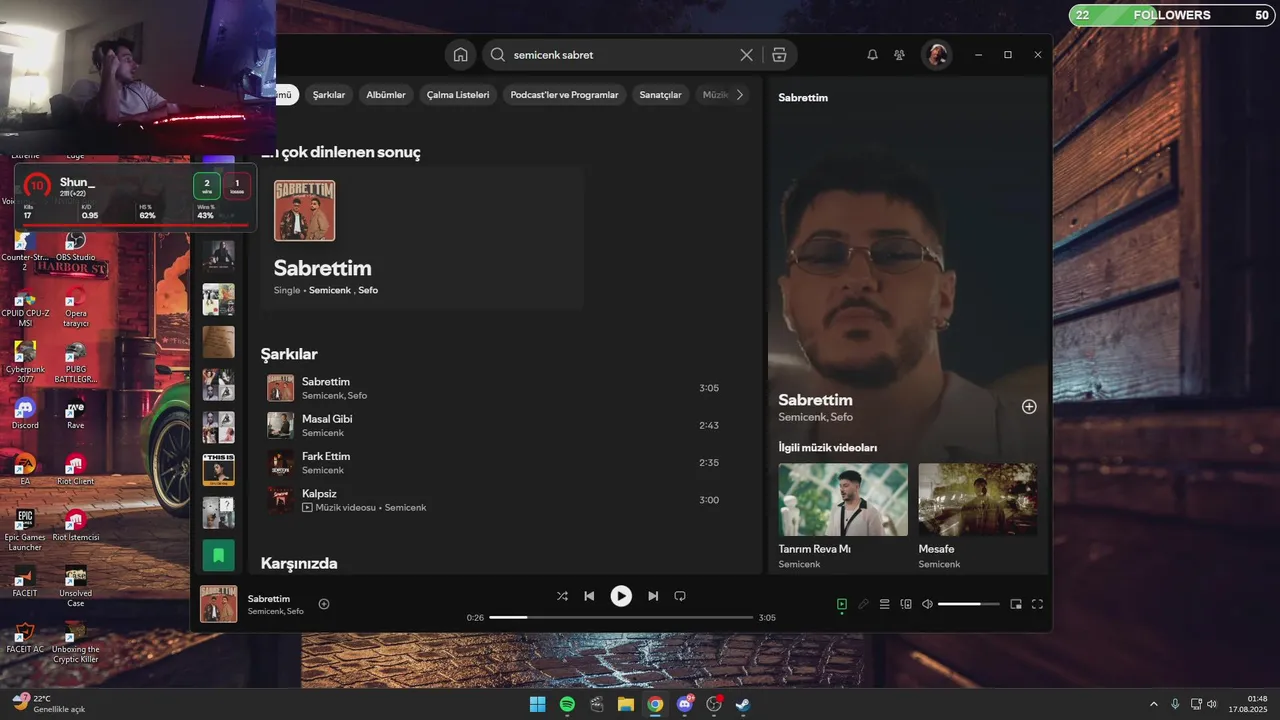The width and height of the screenshot is (1280, 720).
Task: Add the playing song via the plus icon in the player bar
Action: pyautogui.click(x=324, y=604)
